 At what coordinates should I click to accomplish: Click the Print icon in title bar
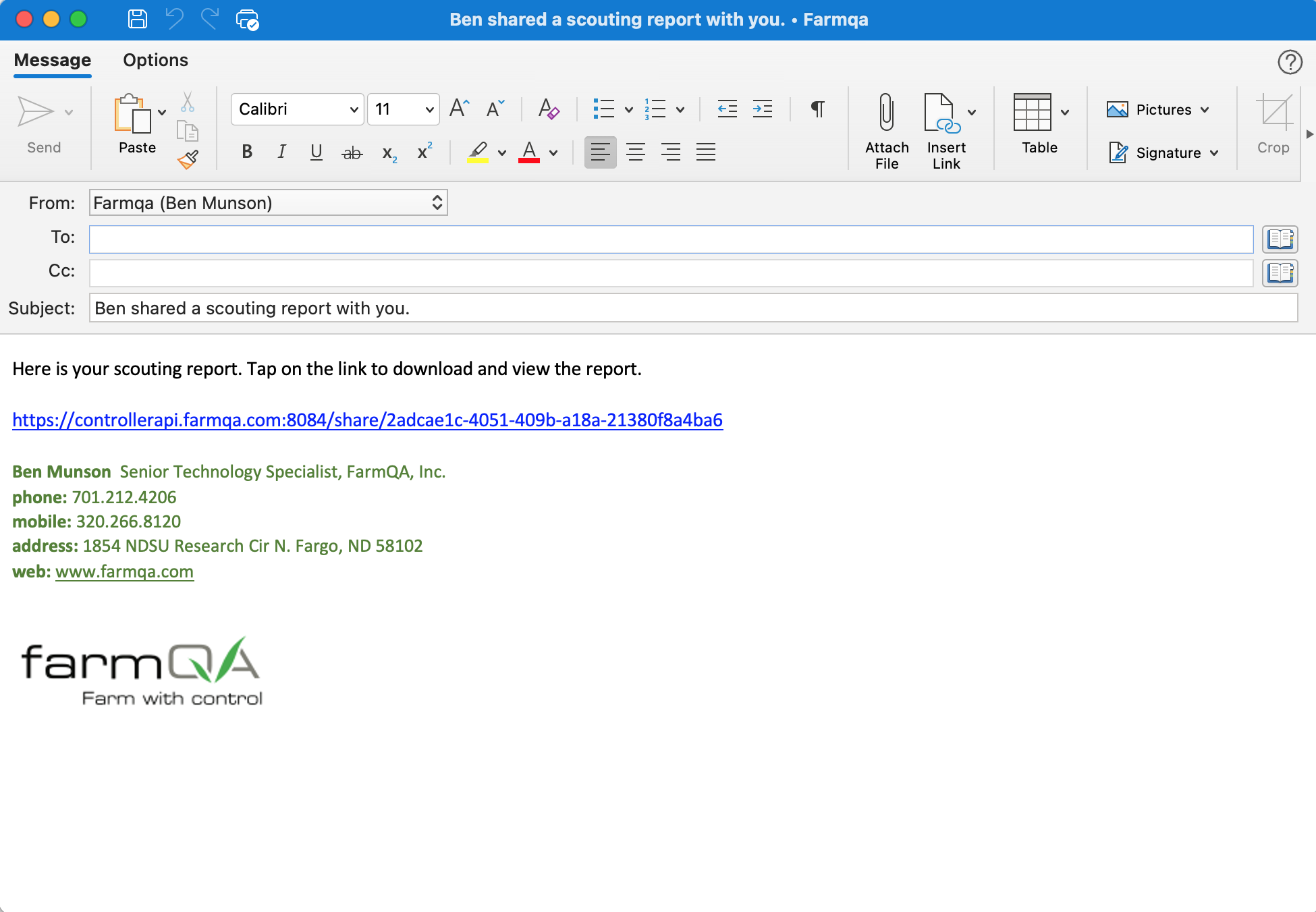(x=247, y=20)
